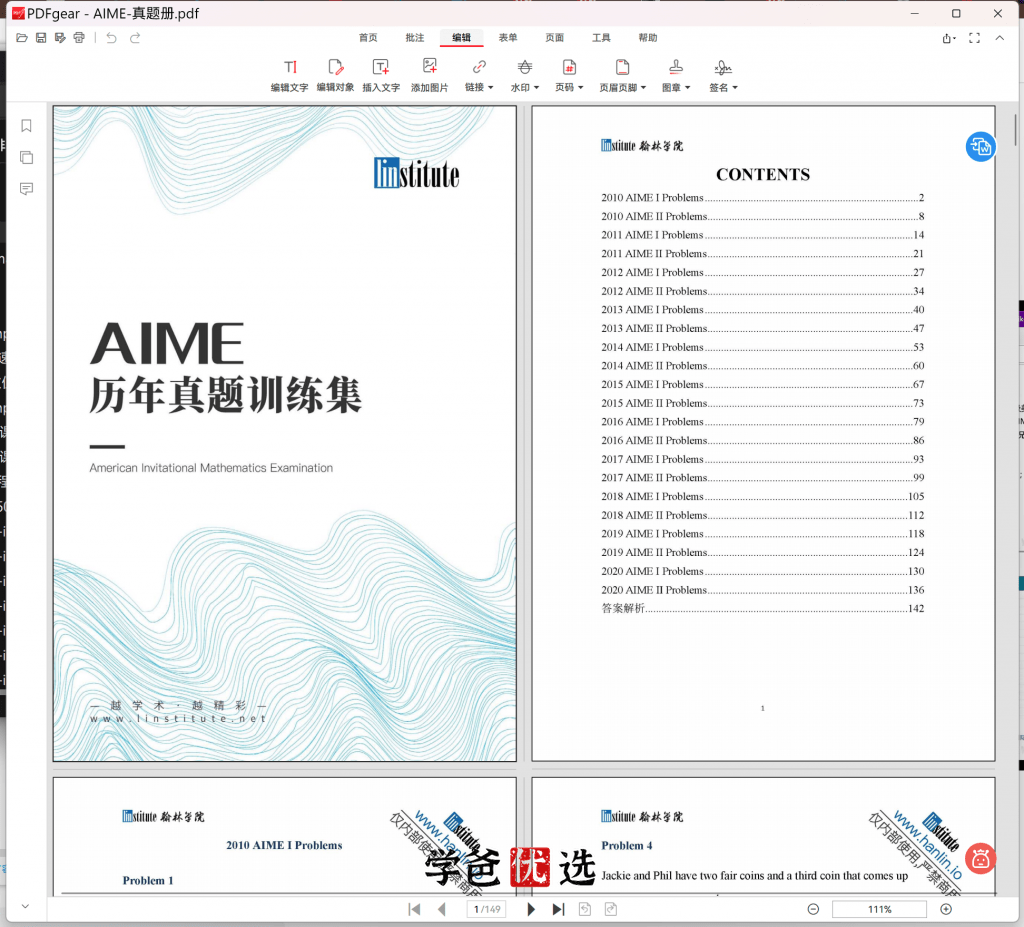1024x927 pixels.
Task: Select the 编辑文字 edit text tool
Action: point(289,75)
